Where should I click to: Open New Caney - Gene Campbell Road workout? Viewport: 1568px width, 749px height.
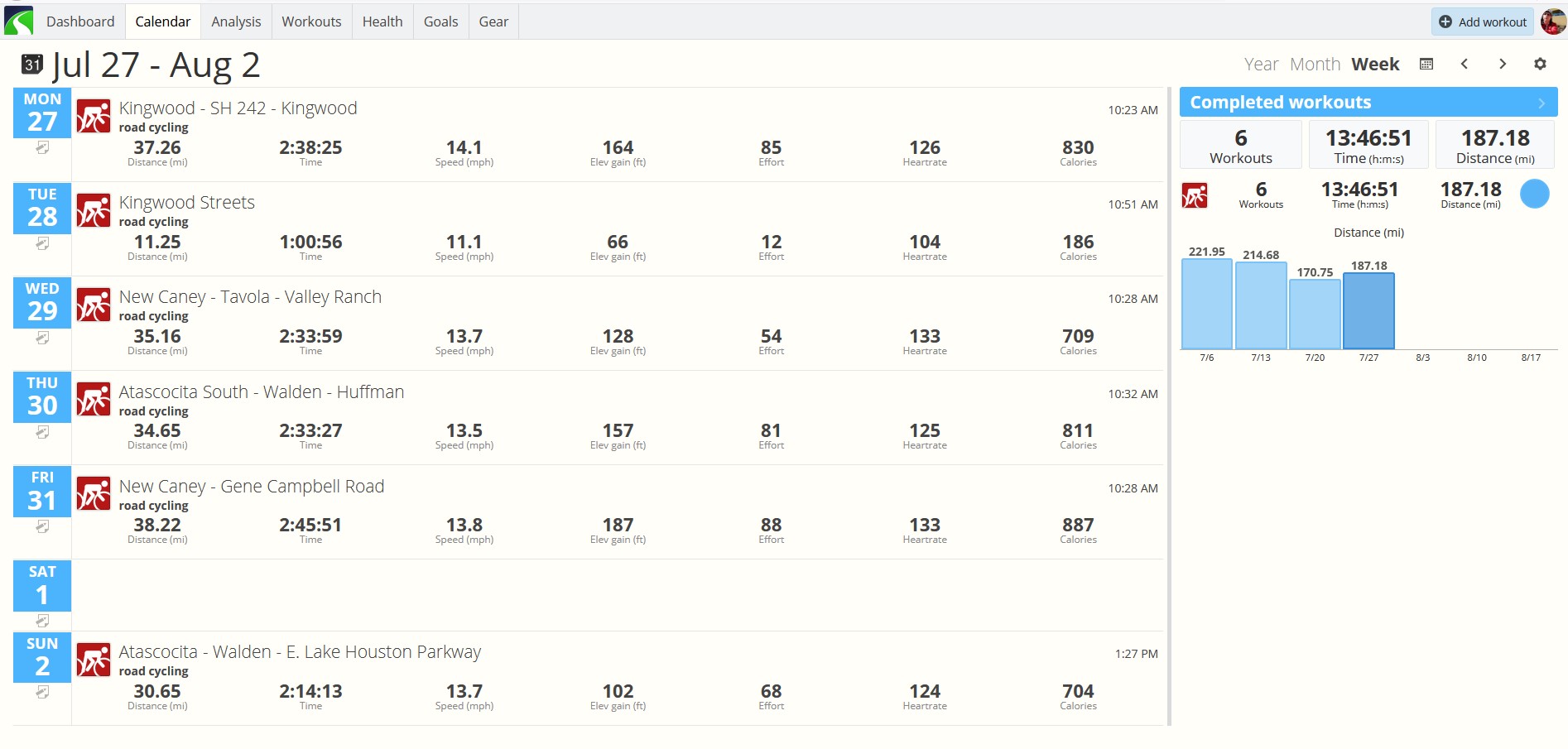click(252, 486)
